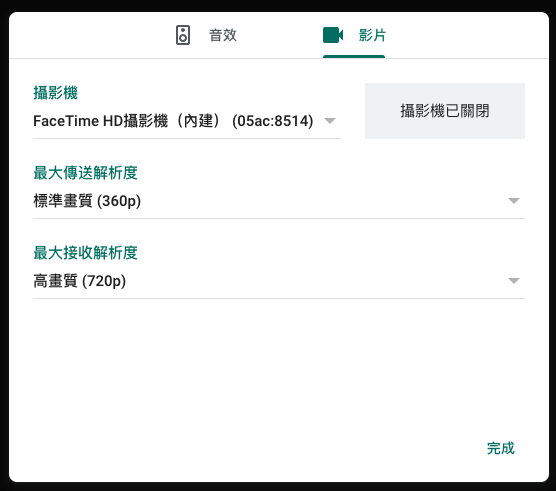Screen dimensions: 556x491
Task: Click the 最大接收解析度 heading
Action: (85, 253)
